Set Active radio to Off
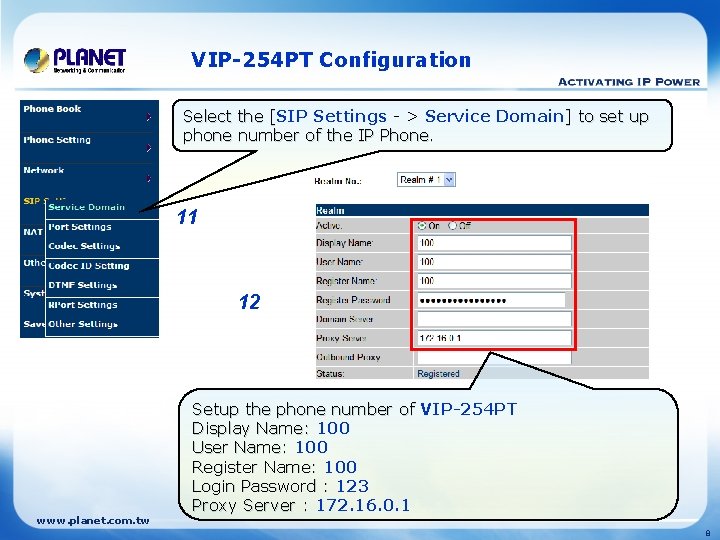The height and width of the screenshot is (540, 720). coord(452,225)
